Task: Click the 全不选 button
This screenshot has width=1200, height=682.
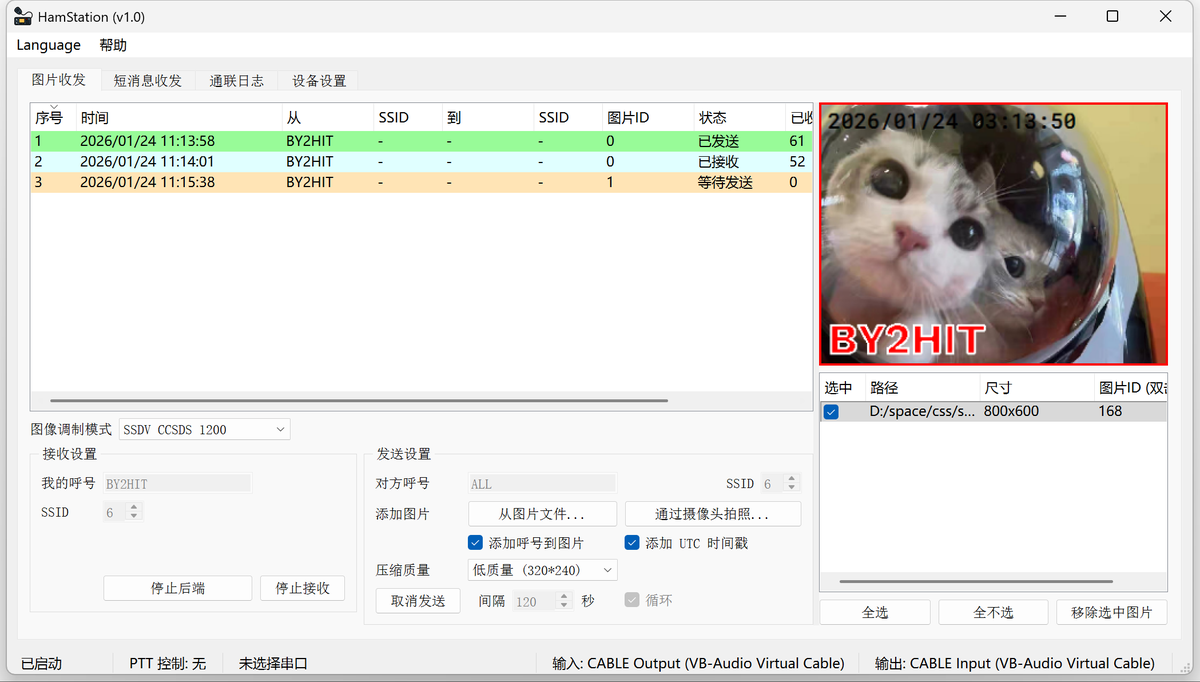Action: pos(993,611)
